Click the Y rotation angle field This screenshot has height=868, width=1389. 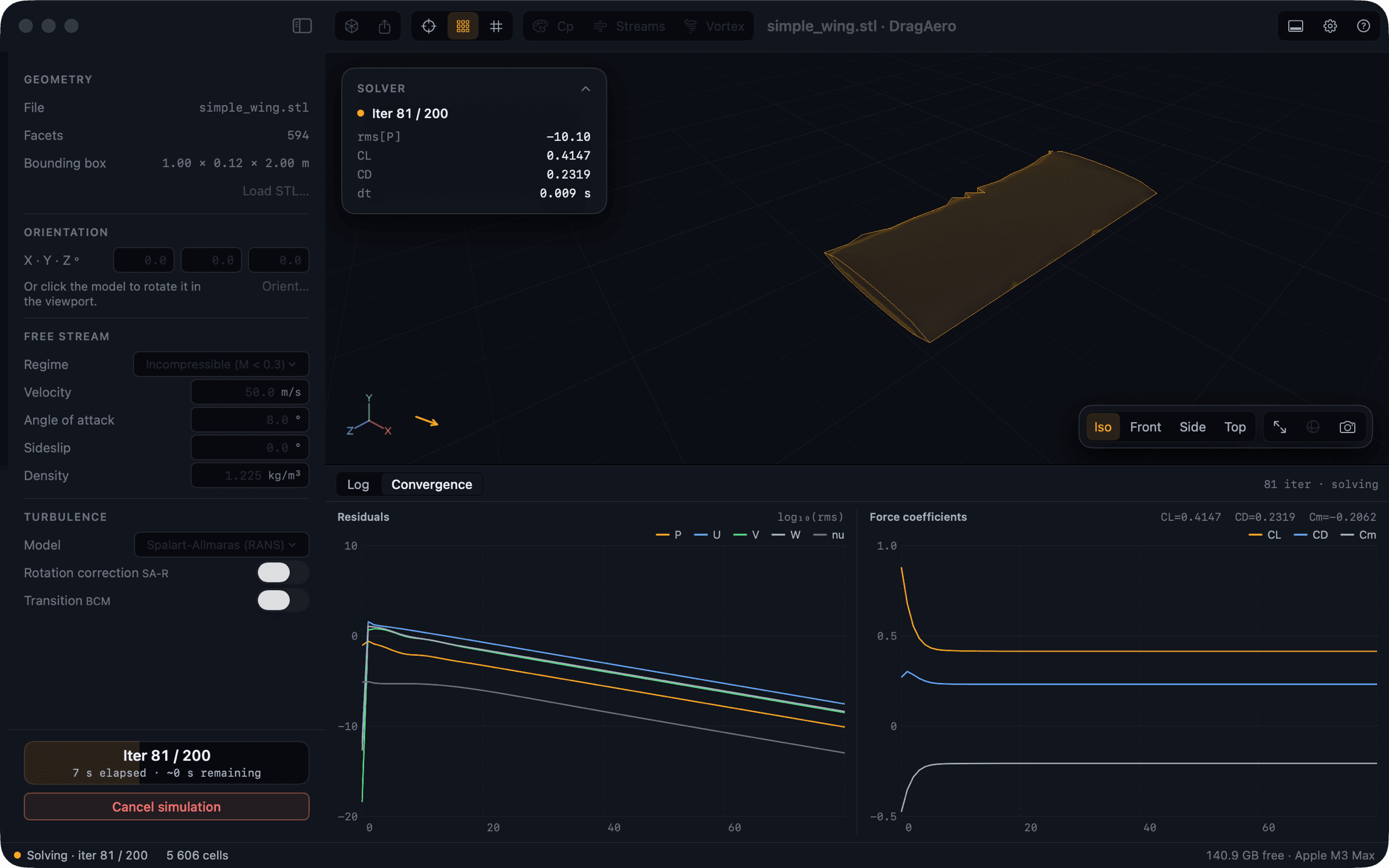pyautogui.click(x=211, y=260)
